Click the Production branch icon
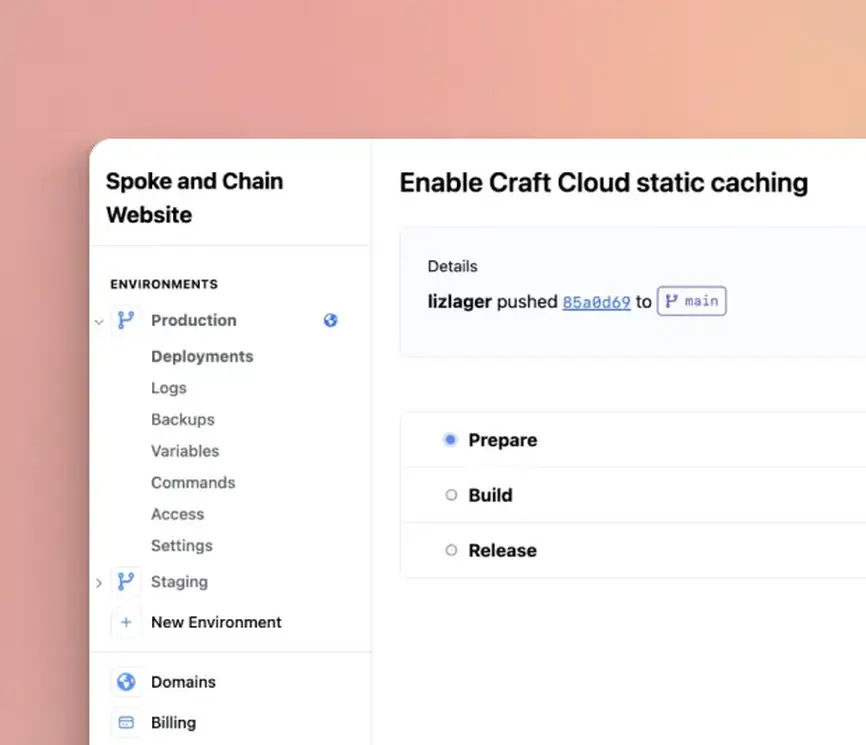This screenshot has width=866, height=745. (126, 320)
